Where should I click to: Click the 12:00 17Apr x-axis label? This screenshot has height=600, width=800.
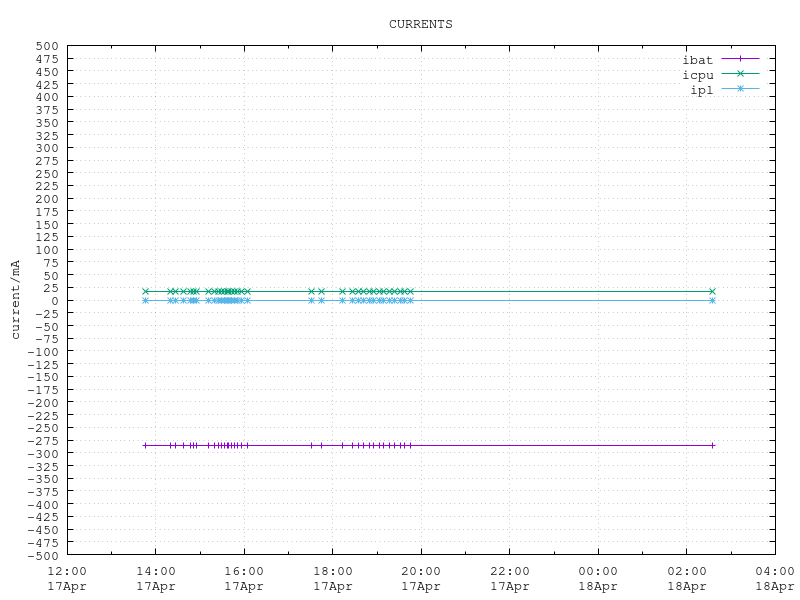pyautogui.click(x=67, y=579)
